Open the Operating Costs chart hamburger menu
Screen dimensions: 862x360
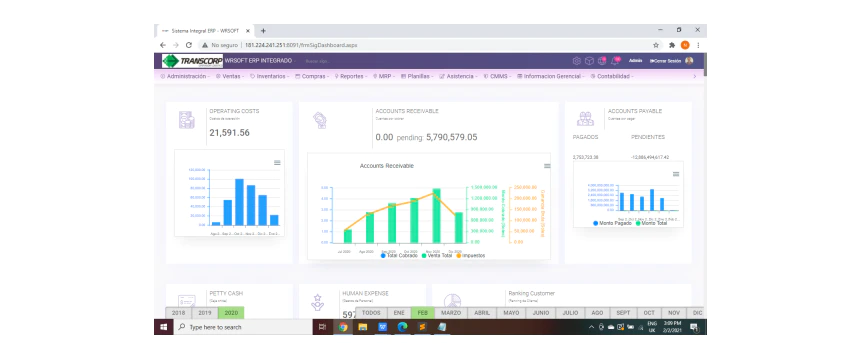tap(277, 163)
